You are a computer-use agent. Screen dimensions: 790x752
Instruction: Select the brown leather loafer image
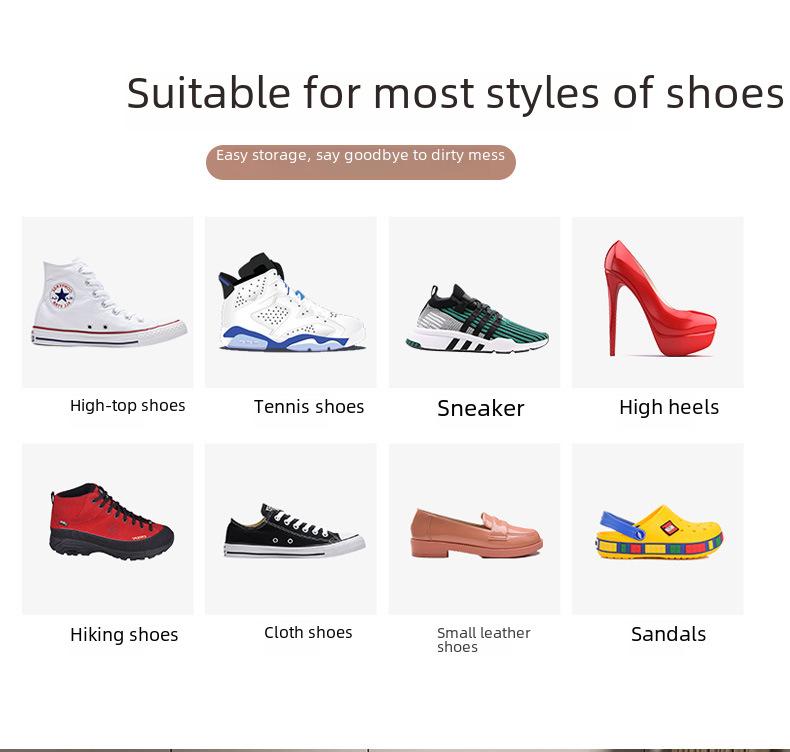[474, 529]
